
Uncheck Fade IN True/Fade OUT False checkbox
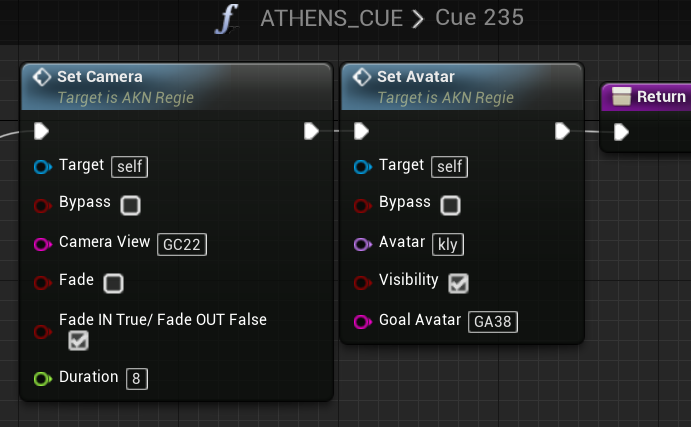click(78, 341)
